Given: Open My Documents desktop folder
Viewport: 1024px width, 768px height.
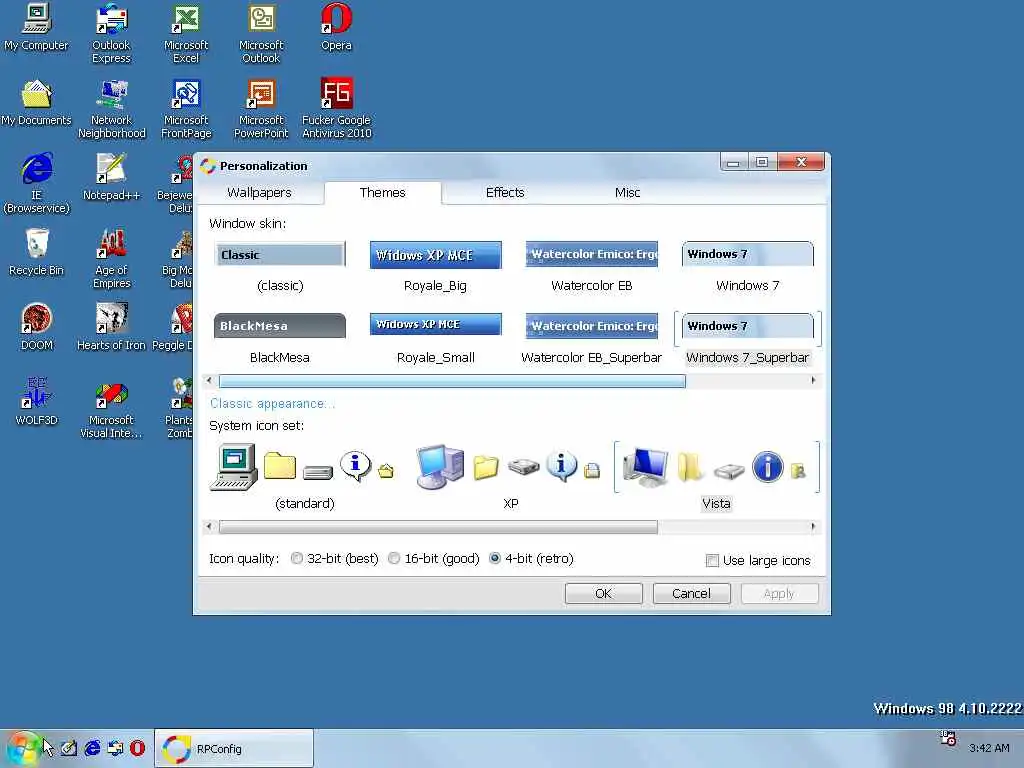Looking at the screenshot, I should pos(36,103).
